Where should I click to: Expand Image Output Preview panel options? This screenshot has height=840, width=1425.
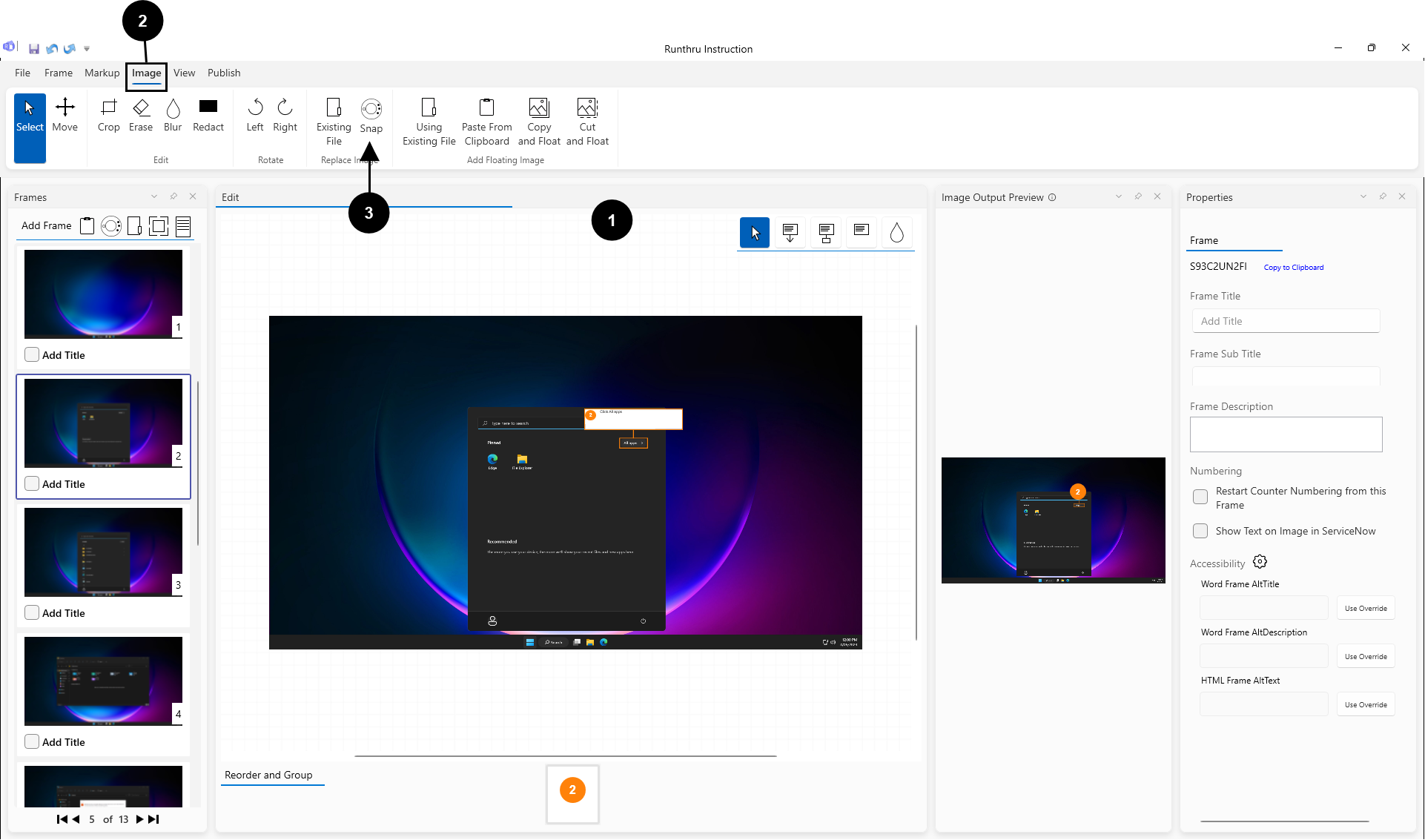coord(1119,196)
